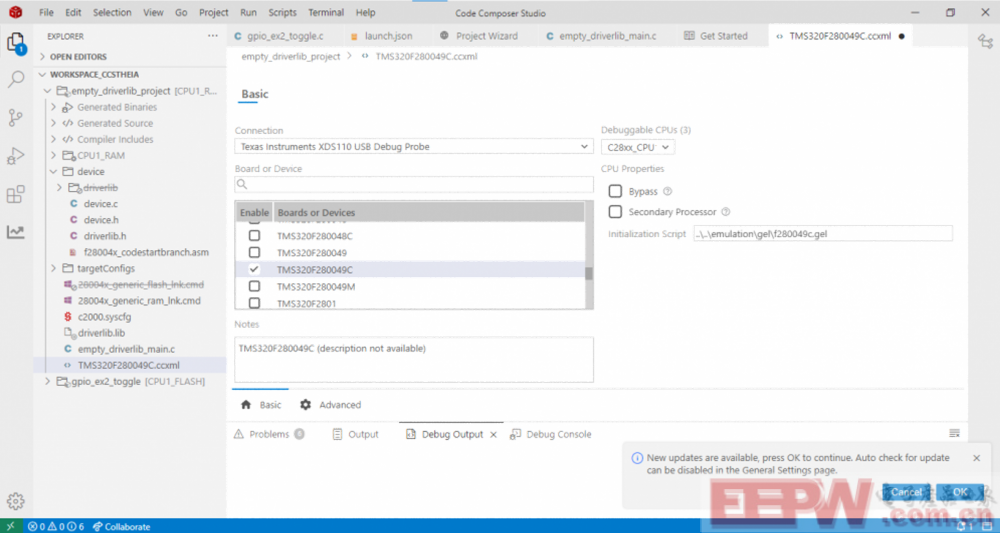This screenshot has width=1000, height=533.
Task: Open the Run and Debug view
Action: pos(16,156)
